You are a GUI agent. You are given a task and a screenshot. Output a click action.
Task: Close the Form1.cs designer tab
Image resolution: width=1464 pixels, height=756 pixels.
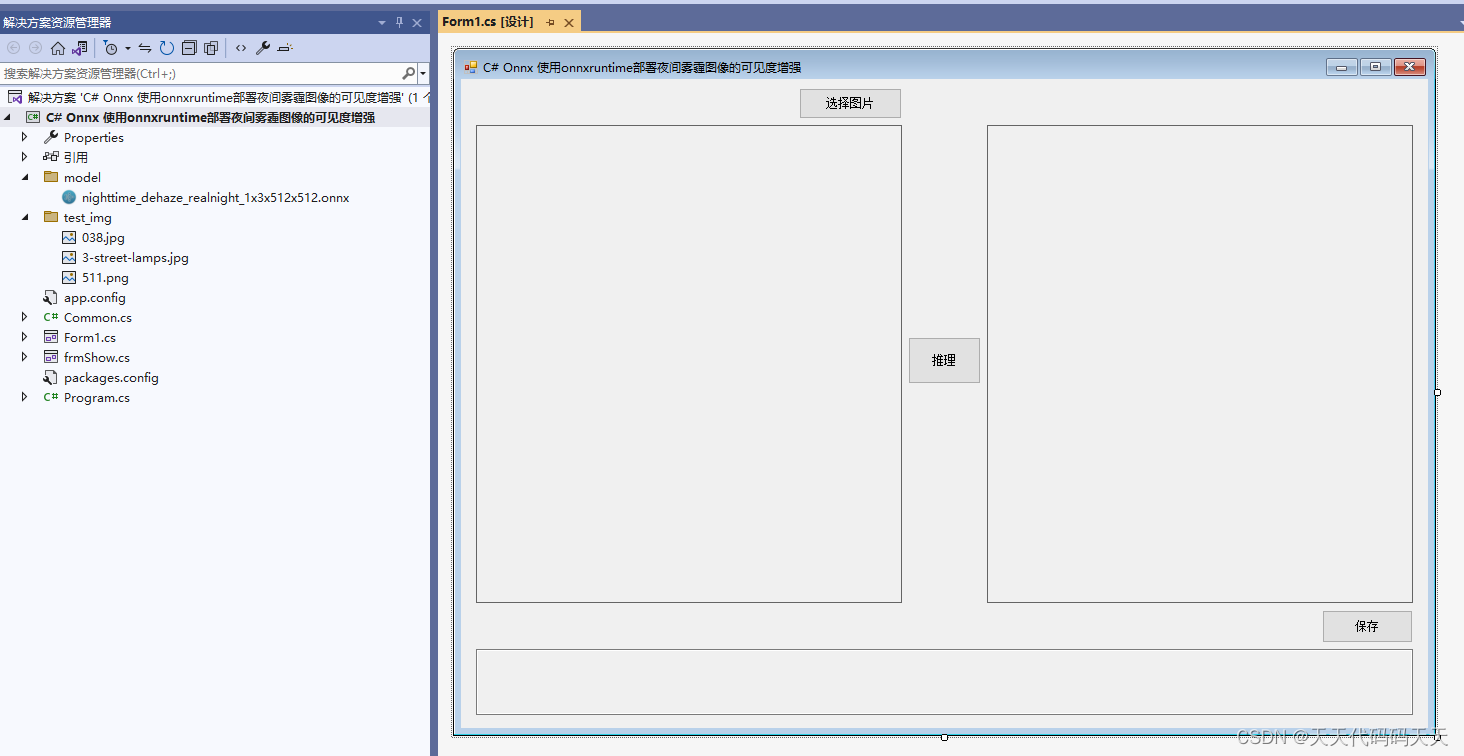[569, 22]
